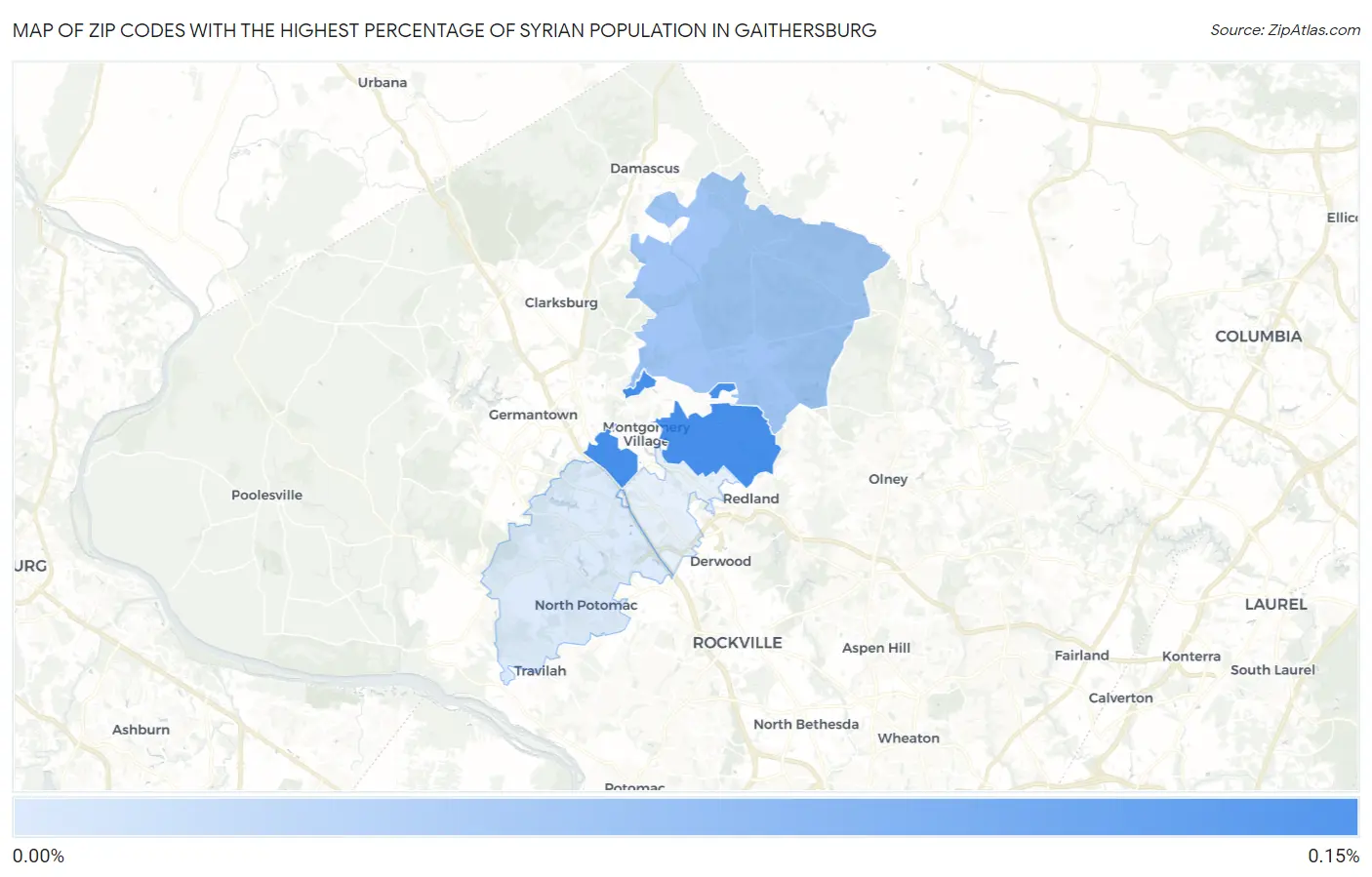Click the gradient color legend bar
The height and width of the screenshot is (877, 1372).
pyautogui.click(x=686, y=817)
